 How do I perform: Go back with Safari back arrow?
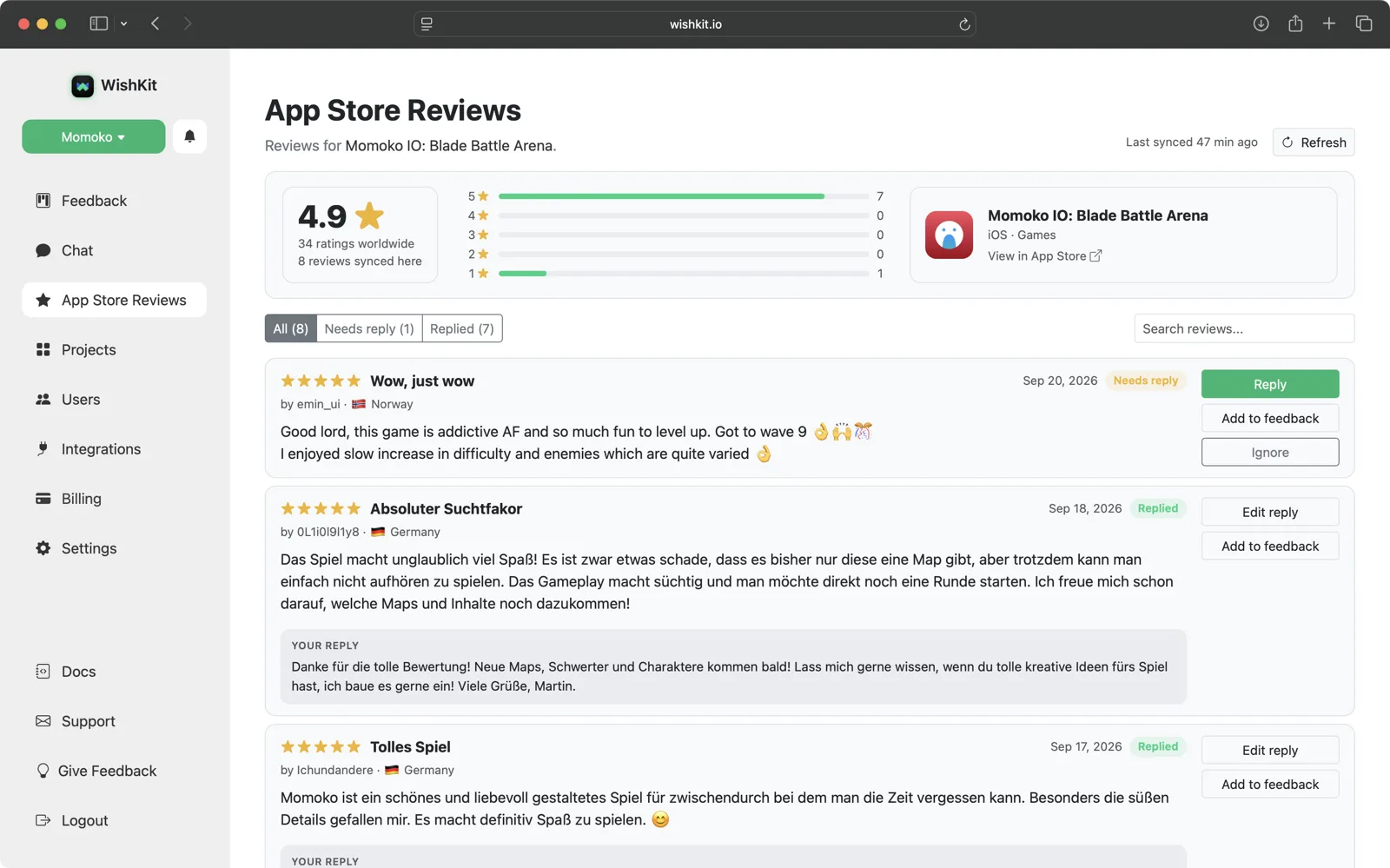tap(156, 23)
